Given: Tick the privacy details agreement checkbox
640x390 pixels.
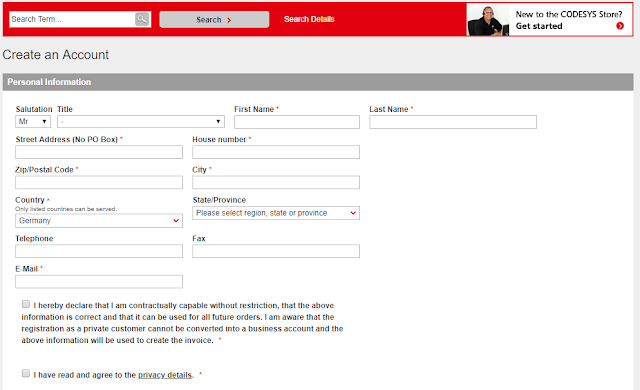Looking at the screenshot, I should click(x=26, y=374).
